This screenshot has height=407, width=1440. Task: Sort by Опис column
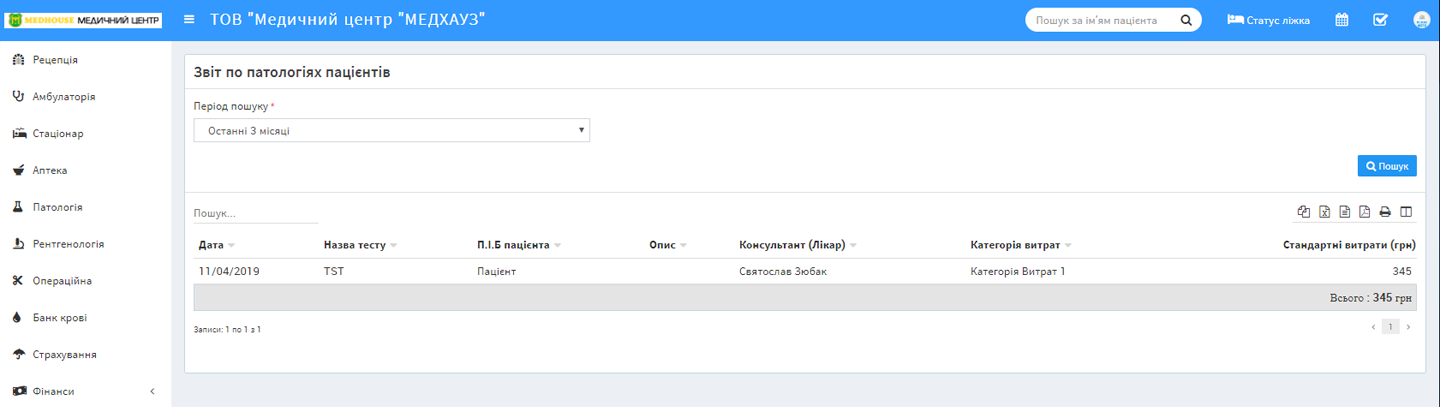click(x=668, y=245)
